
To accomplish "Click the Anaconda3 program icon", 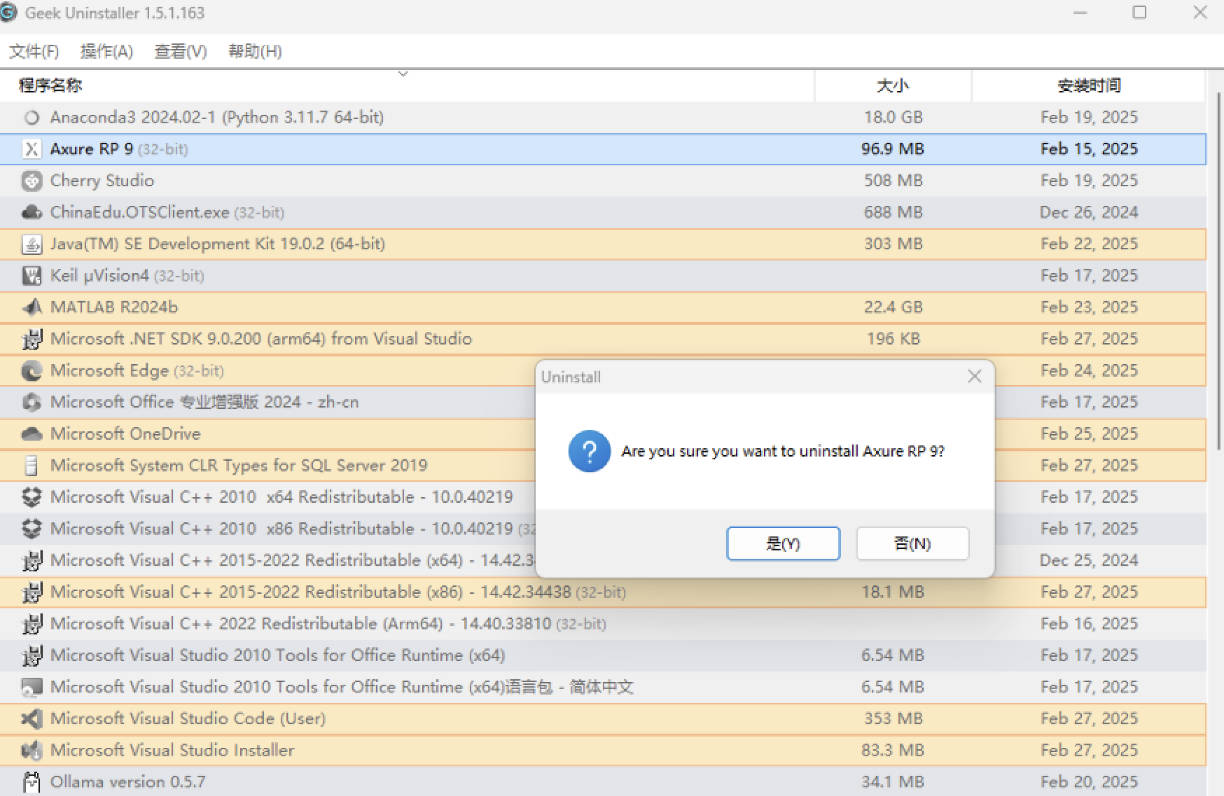I will click(x=32, y=118).
